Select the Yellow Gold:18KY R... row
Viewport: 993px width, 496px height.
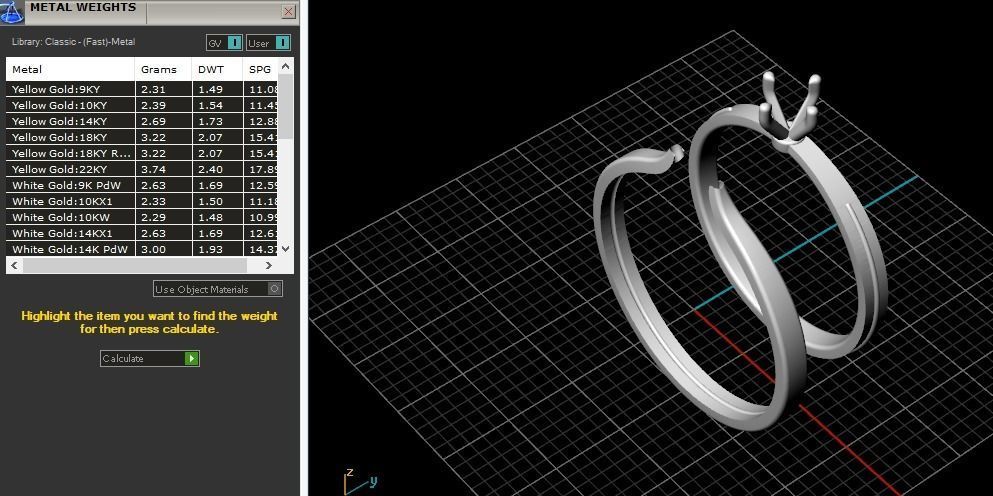point(142,153)
